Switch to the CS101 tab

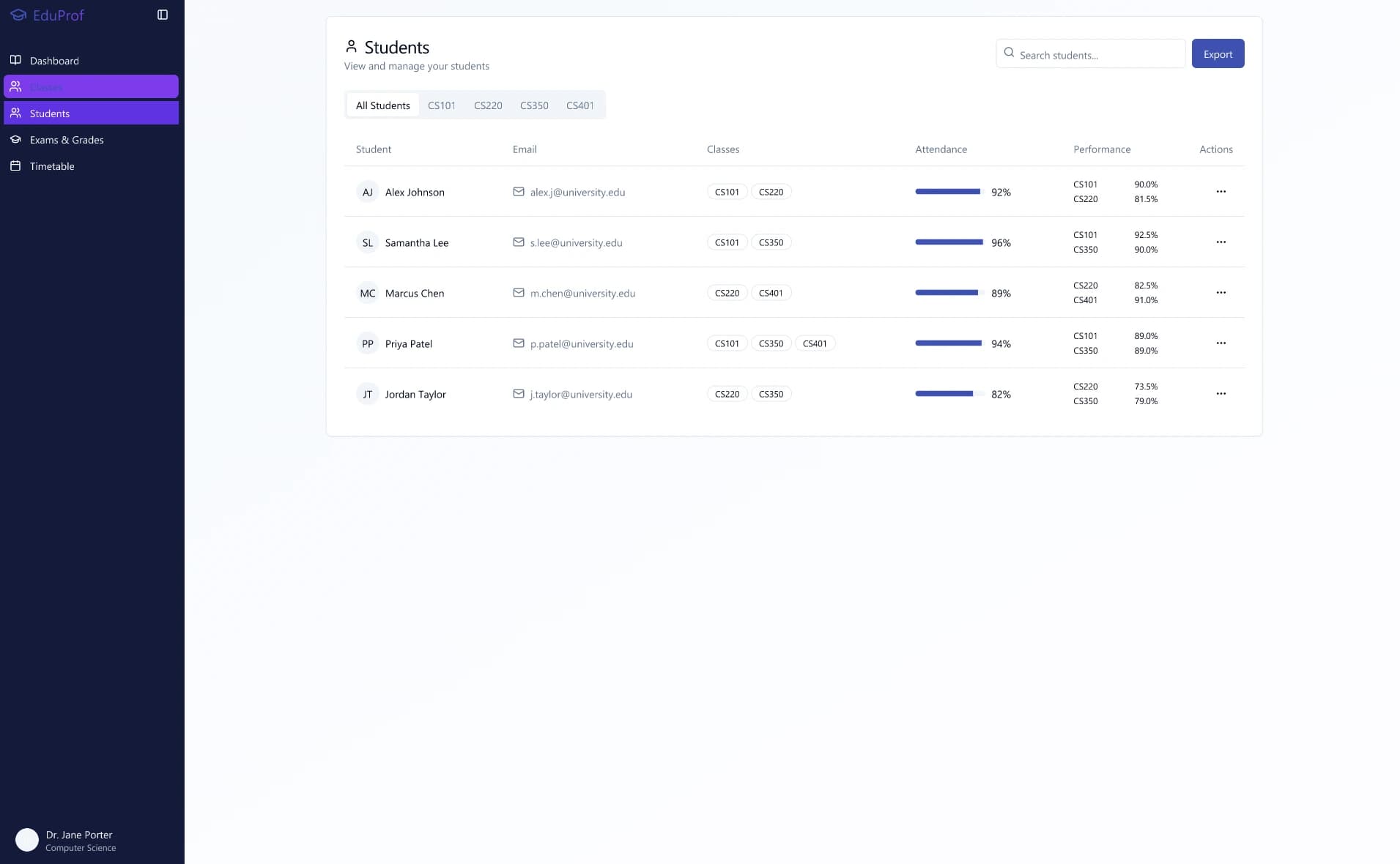pos(442,105)
